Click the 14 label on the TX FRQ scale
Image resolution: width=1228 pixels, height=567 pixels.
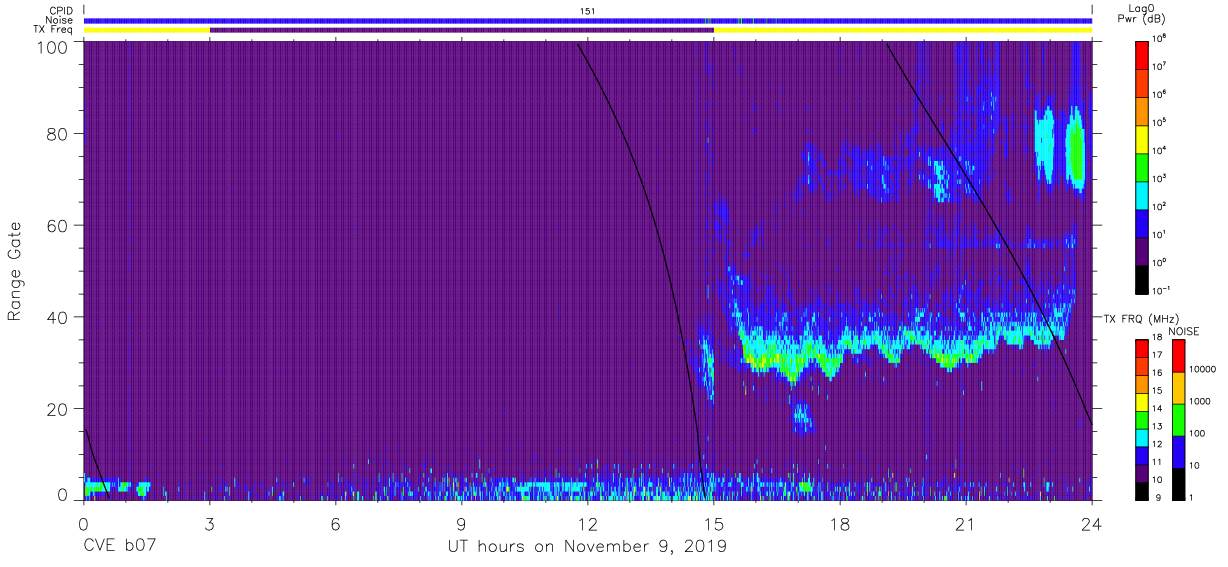(x=1159, y=408)
